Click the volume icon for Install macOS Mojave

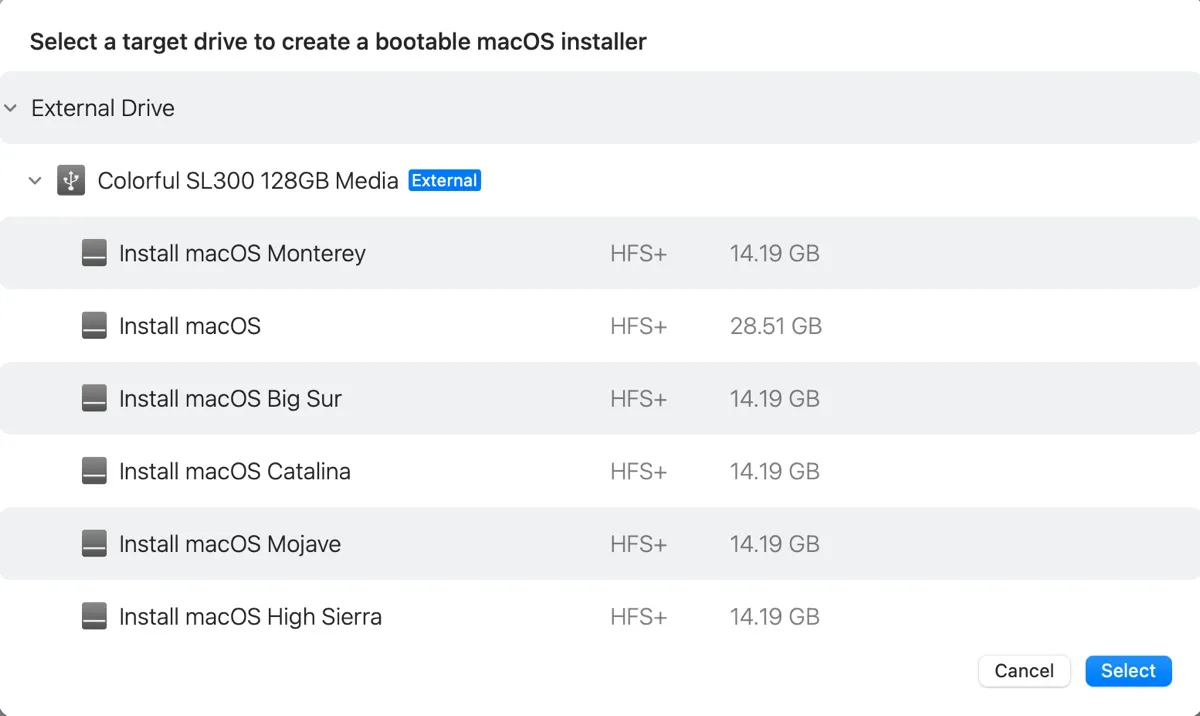click(94, 544)
